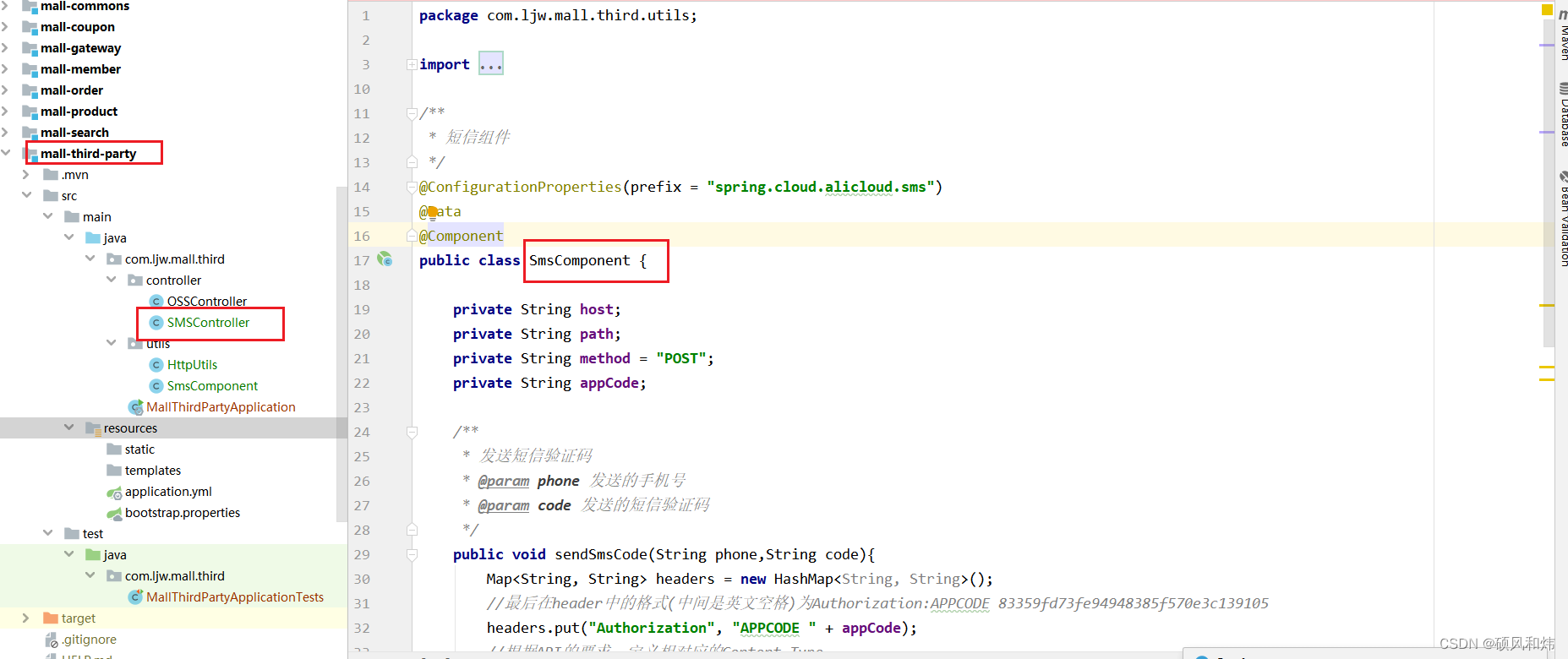
Task: Click the inspection status indicator top right
Action: [1547, 10]
